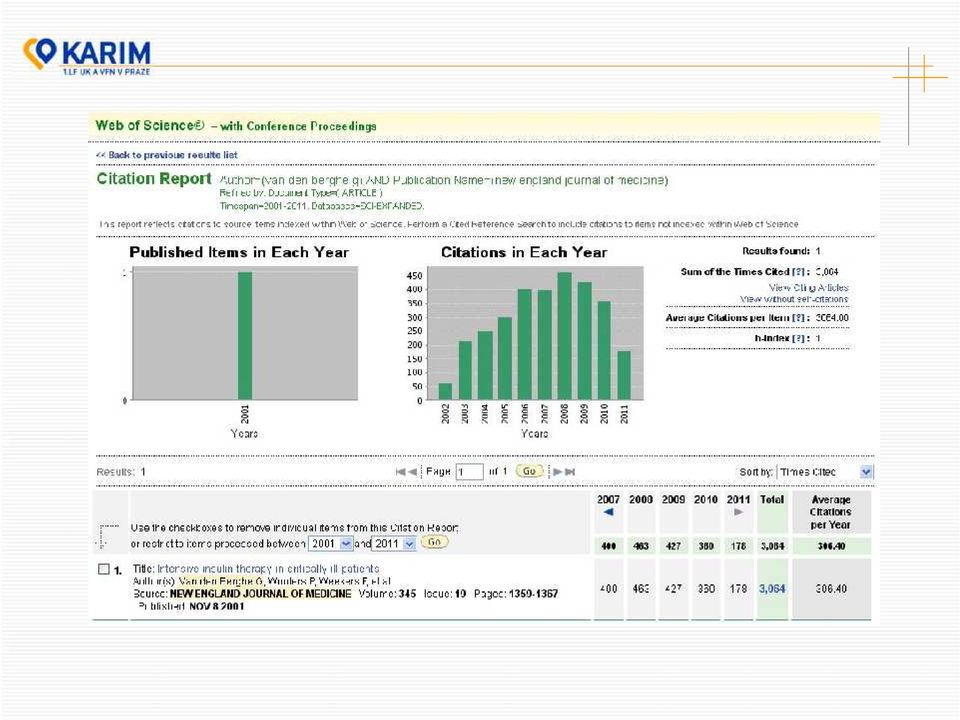Click the KARIM logo

pyautogui.click(x=86, y=56)
